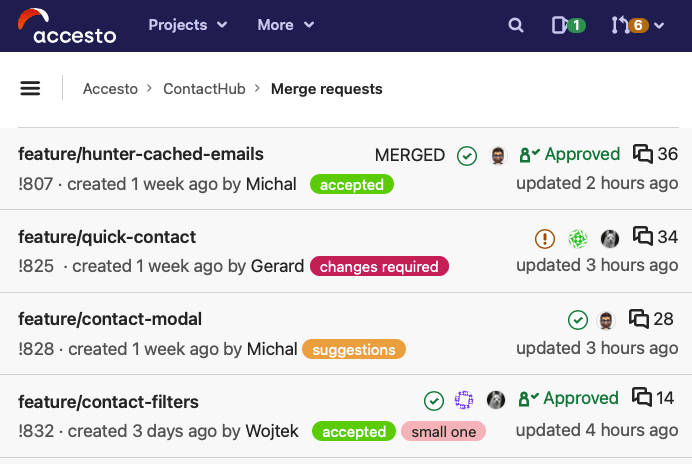Viewport: 692px width, 464px height.
Task: Expand the More dropdown menu
Action: coord(286,25)
